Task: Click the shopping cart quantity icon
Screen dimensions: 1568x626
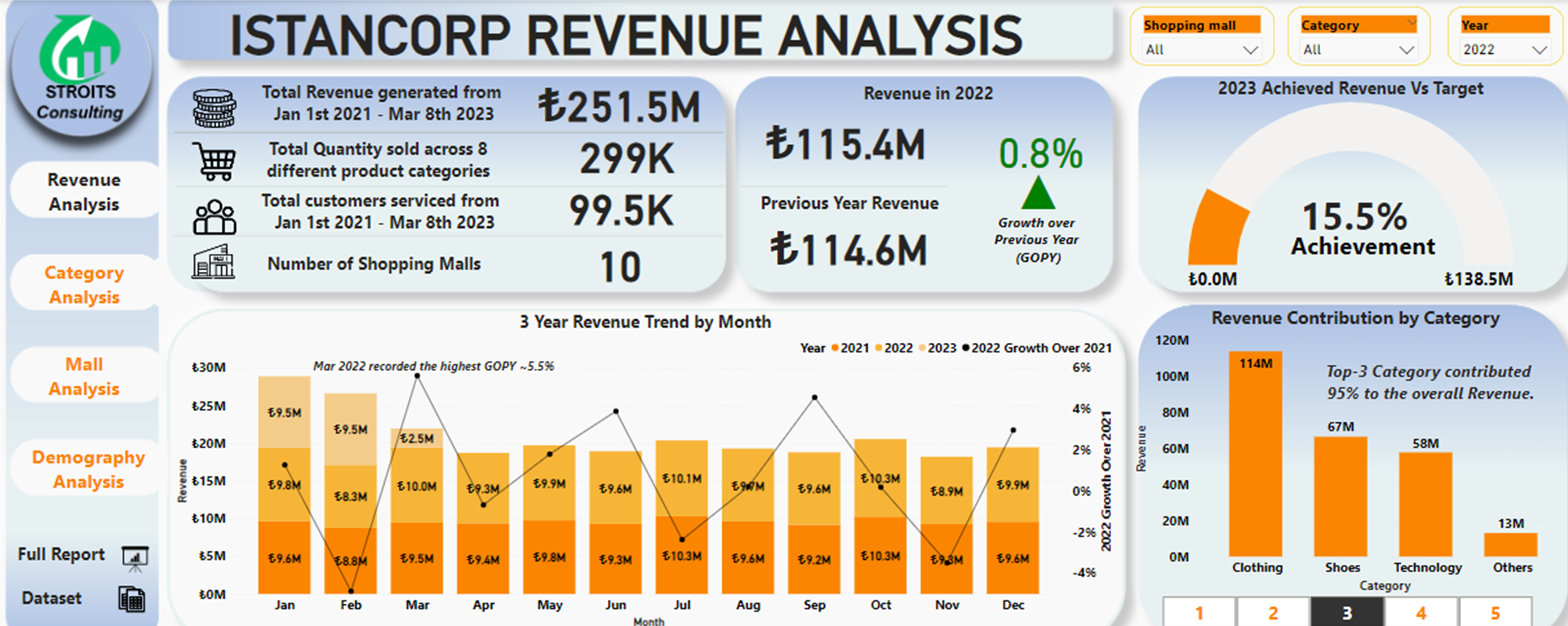Action: click(x=214, y=161)
